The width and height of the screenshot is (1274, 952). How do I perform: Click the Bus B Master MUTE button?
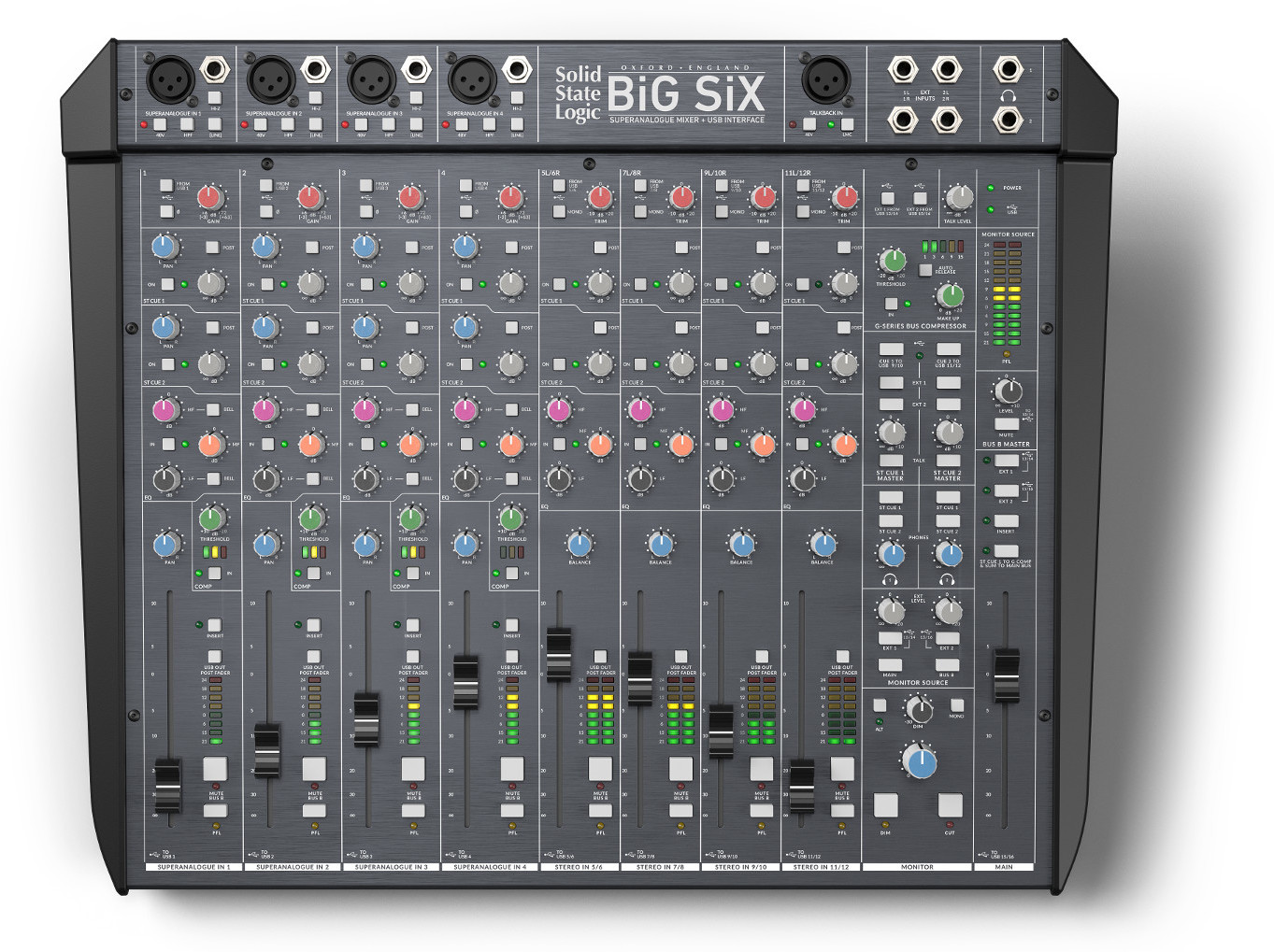tap(1007, 424)
